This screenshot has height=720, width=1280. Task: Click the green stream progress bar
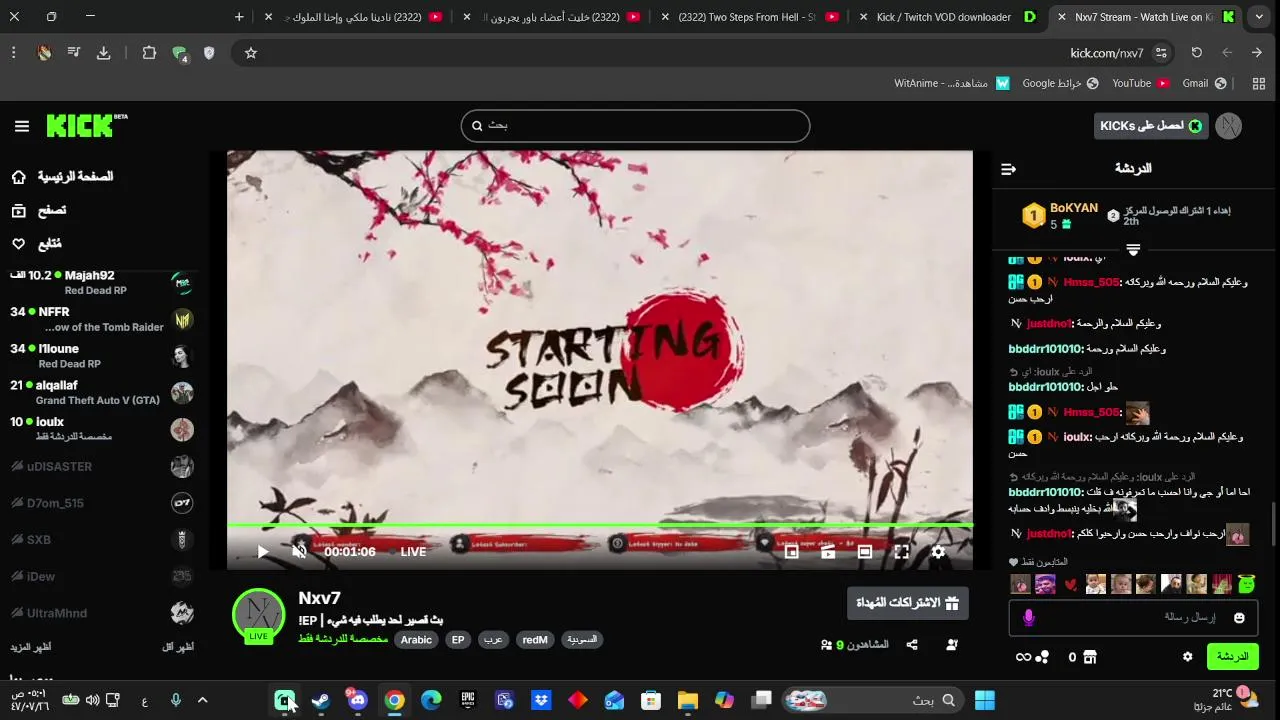point(600,525)
